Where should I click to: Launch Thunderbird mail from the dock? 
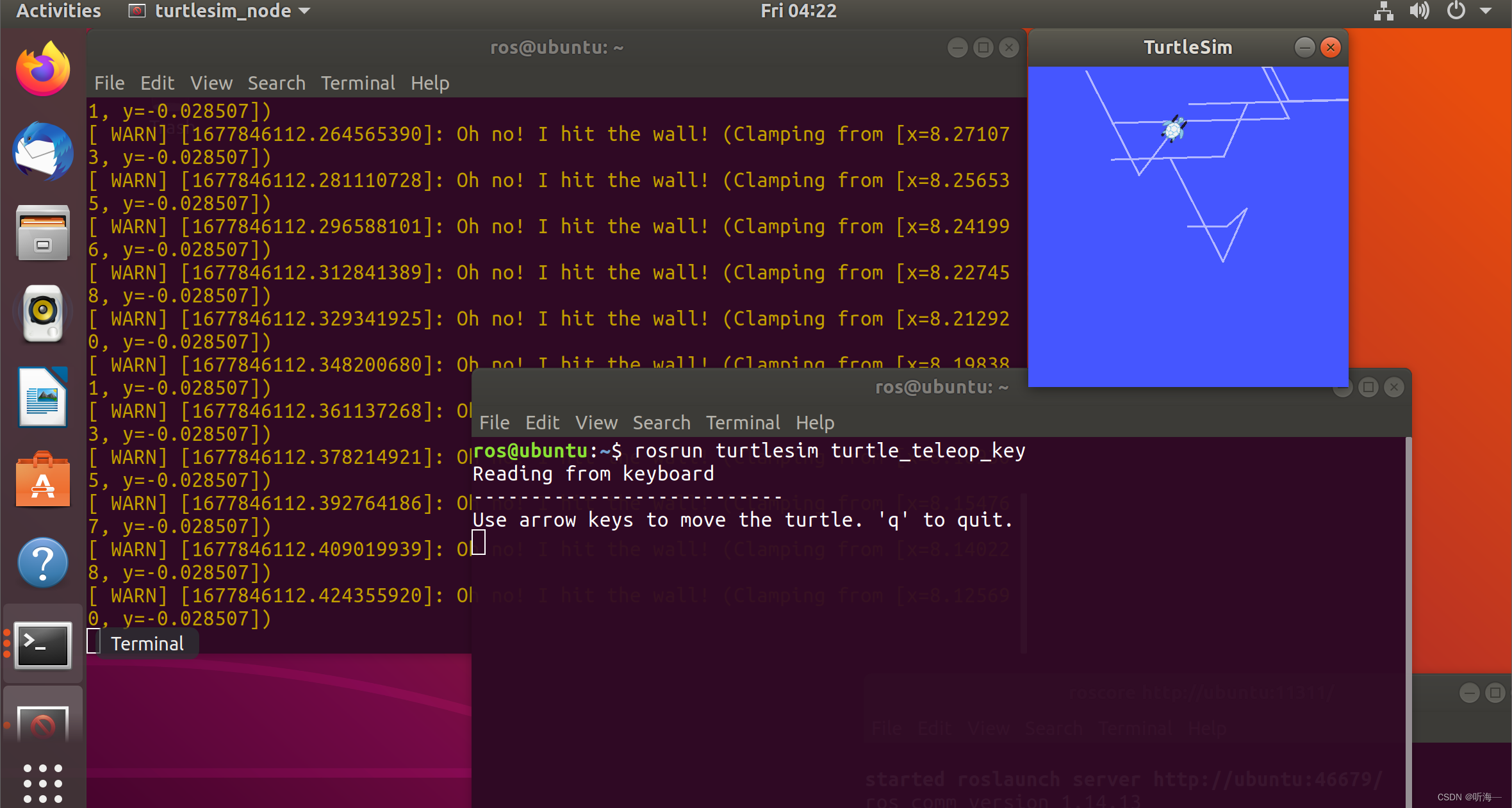43,151
